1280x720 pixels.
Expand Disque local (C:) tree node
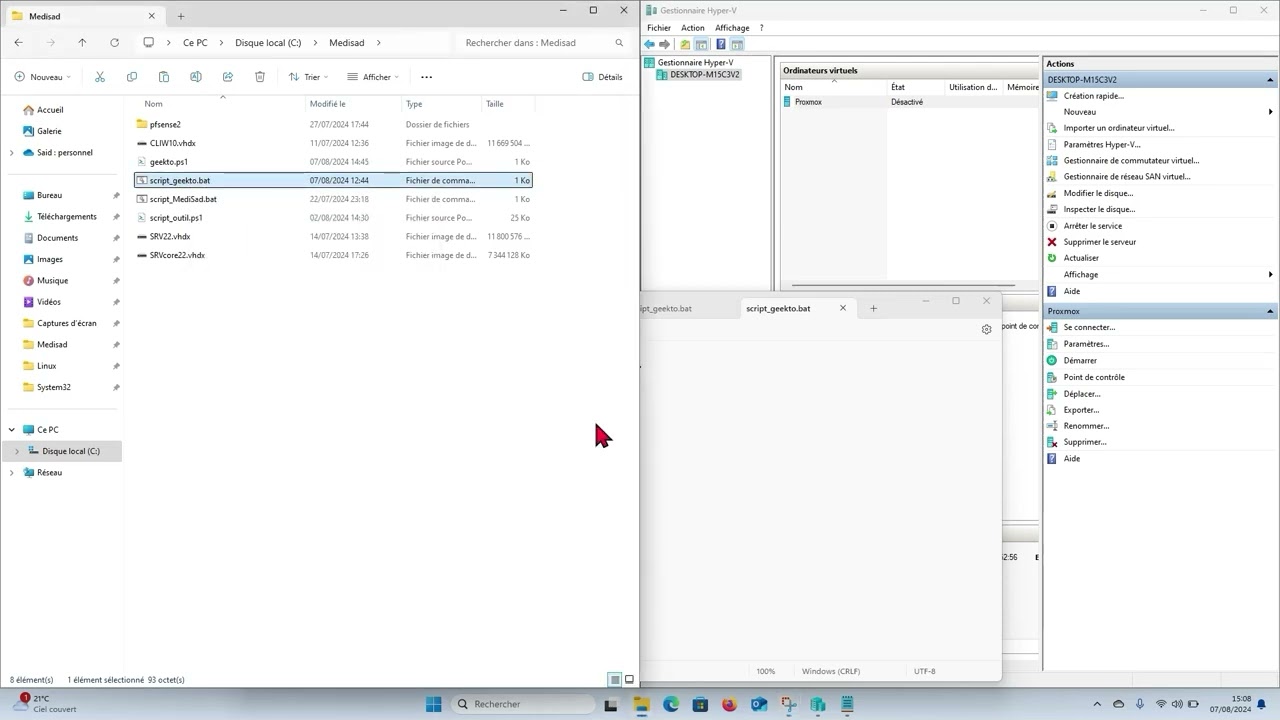point(16,451)
